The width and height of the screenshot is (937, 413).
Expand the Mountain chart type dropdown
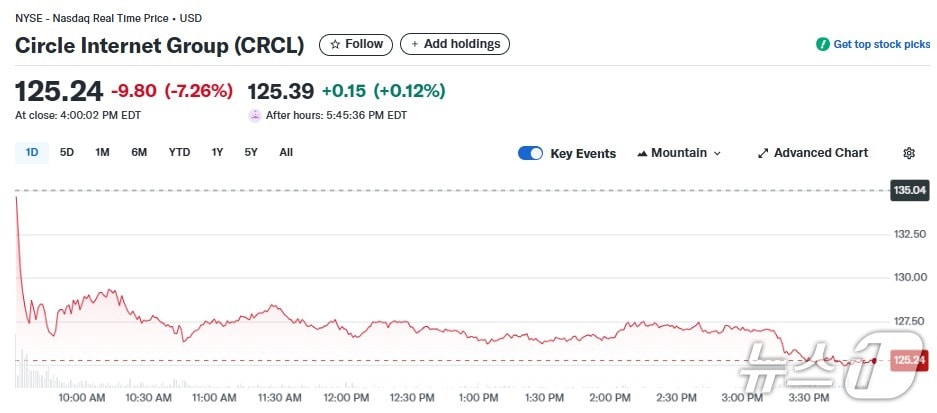click(x=716, y=153)
